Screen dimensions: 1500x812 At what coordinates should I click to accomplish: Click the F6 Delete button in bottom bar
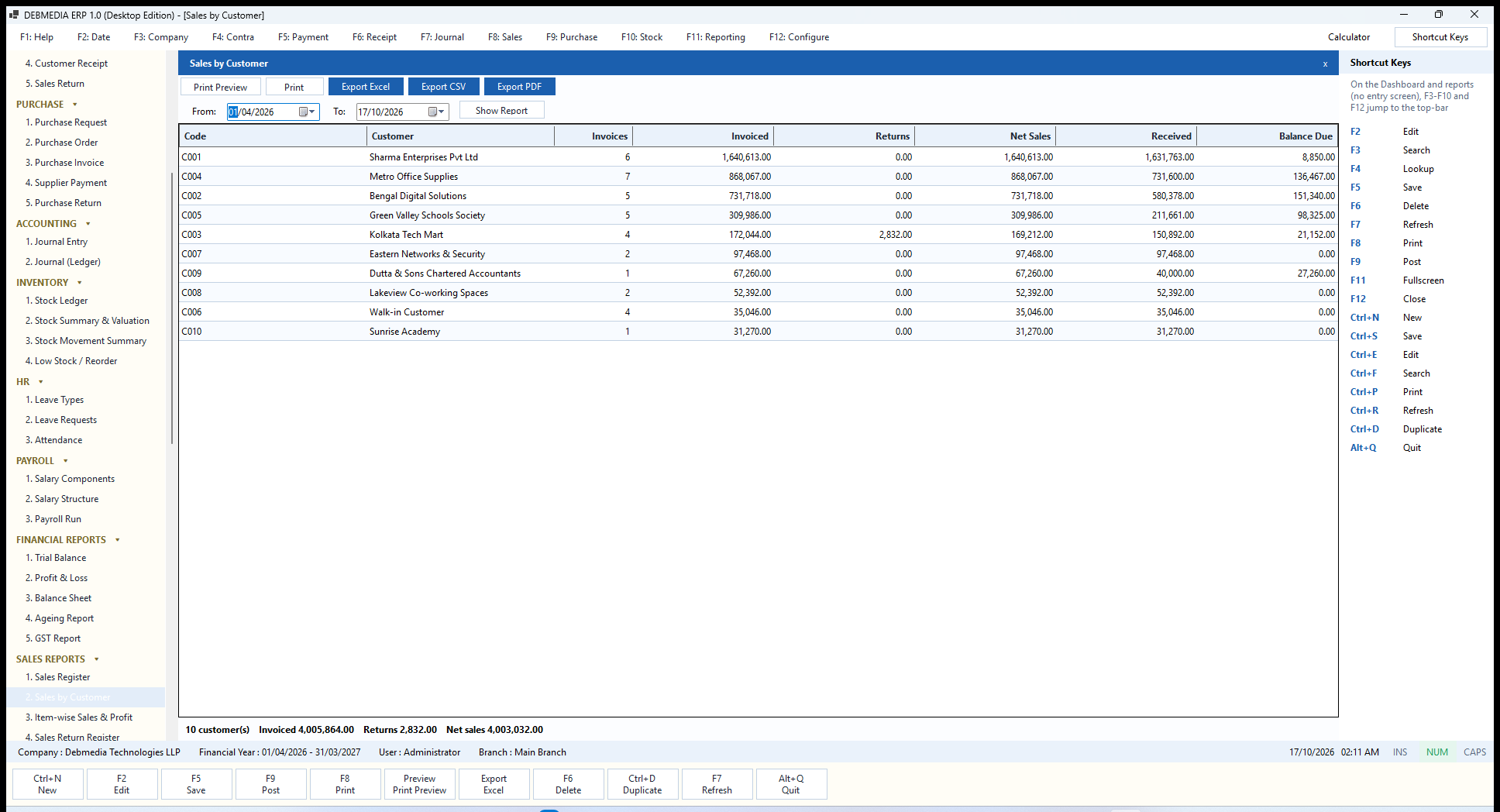click(568, 784)
